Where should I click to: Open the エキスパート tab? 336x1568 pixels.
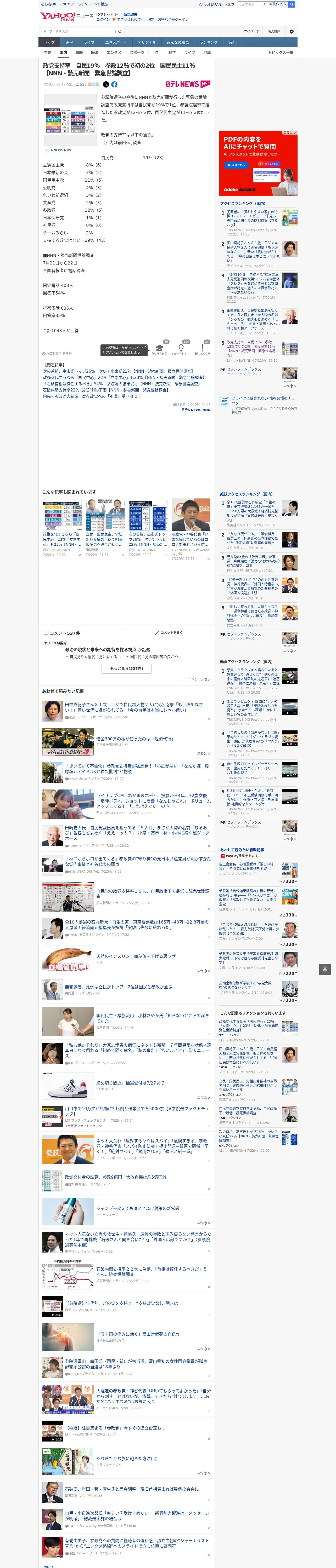tap(116, 43)
